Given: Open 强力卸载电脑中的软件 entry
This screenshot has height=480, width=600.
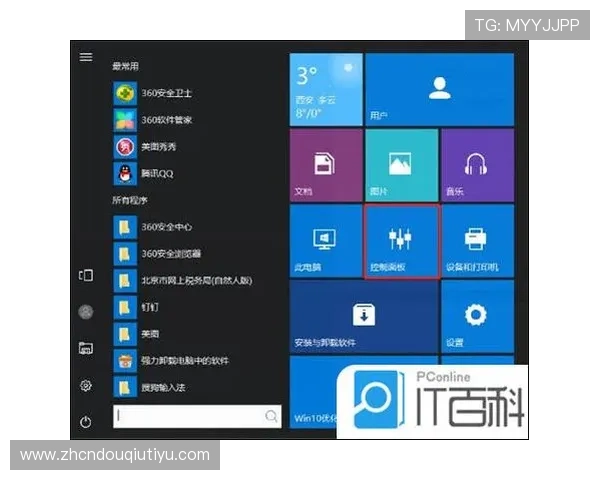Looking at the screenshot, I should coord(171,361).
